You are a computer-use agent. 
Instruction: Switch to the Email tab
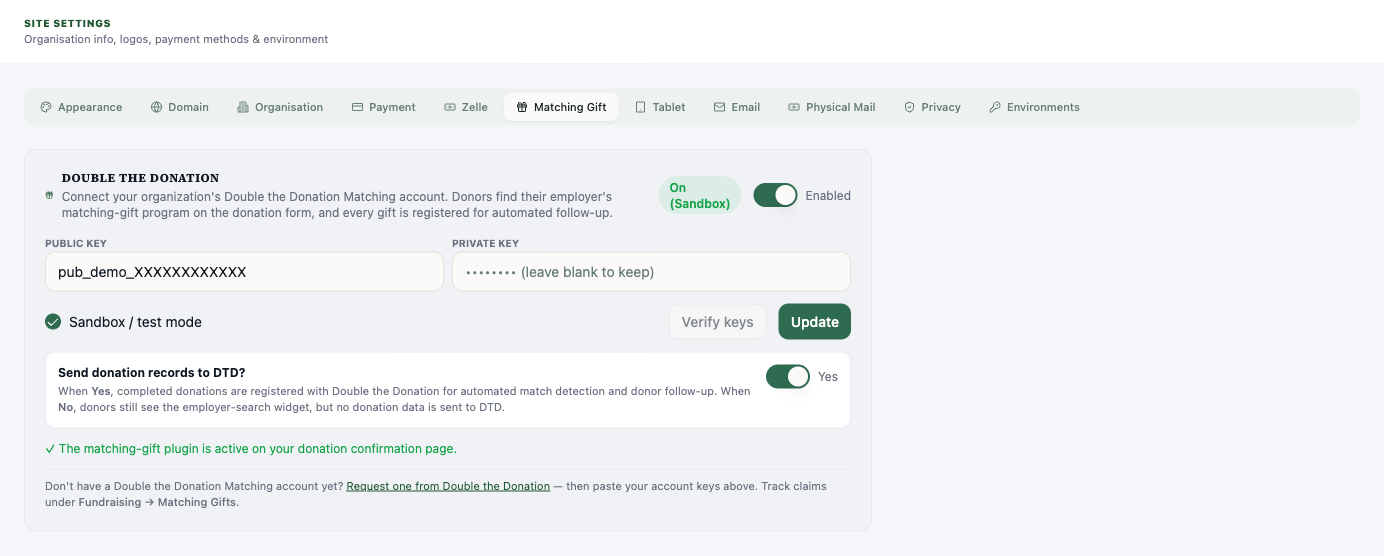click(x=737, y=107)
